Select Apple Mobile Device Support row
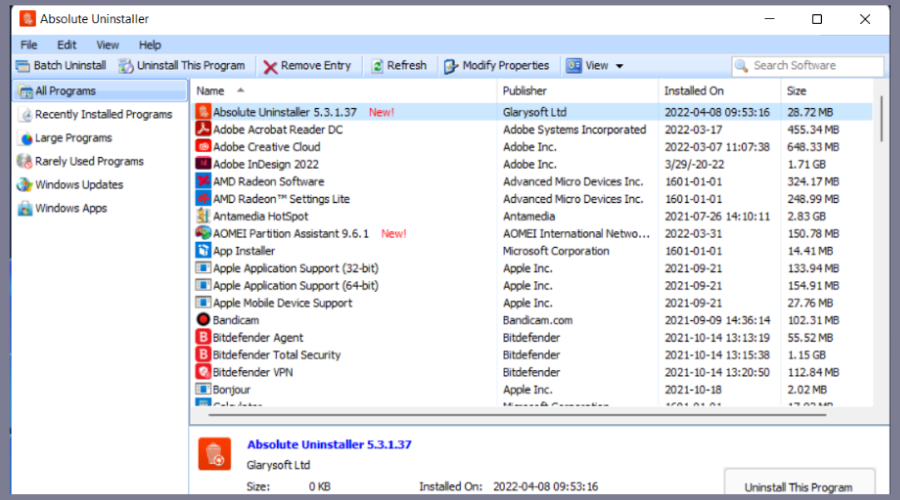The width and height of the screenshot is (900, 500). [x=532, y=303]
